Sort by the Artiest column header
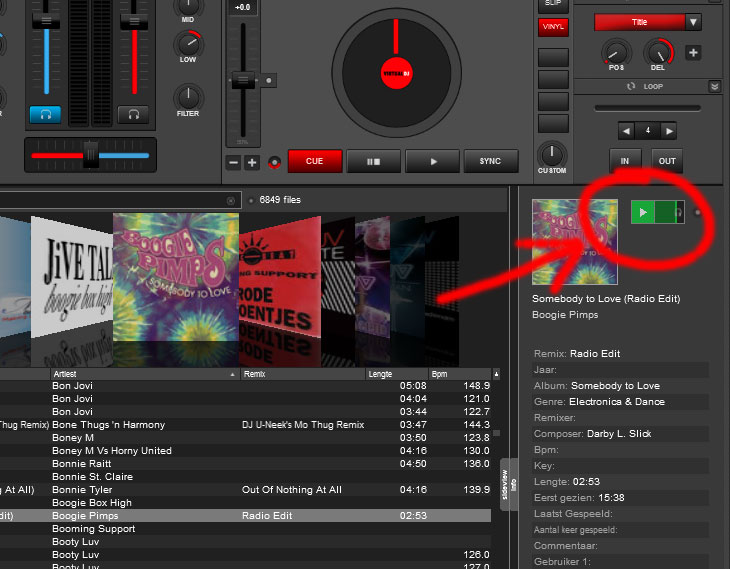Viewport: 730px width, 569px height. tap(144, 374)
